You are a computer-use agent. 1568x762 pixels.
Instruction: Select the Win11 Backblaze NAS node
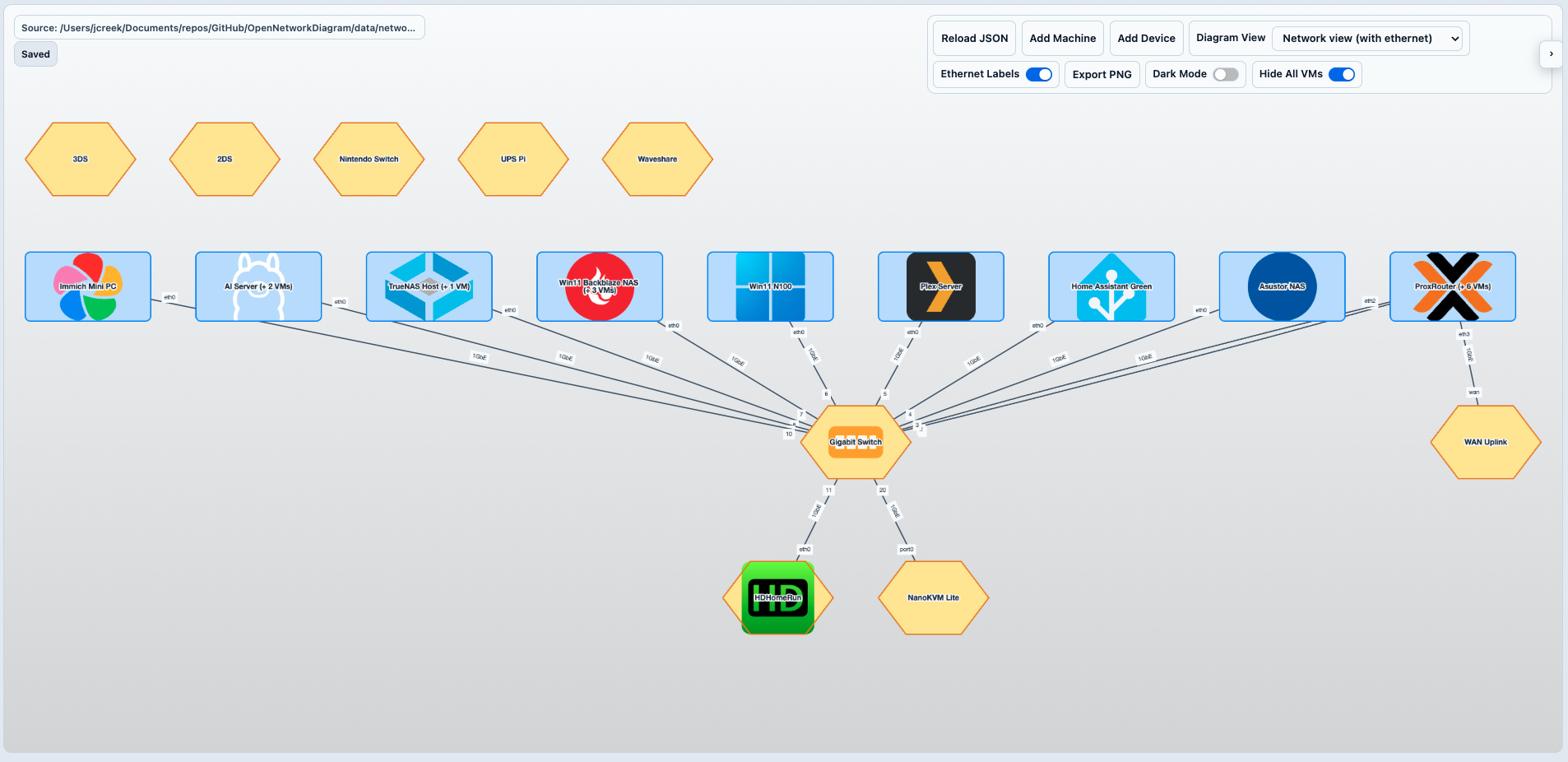click(600, 286)
